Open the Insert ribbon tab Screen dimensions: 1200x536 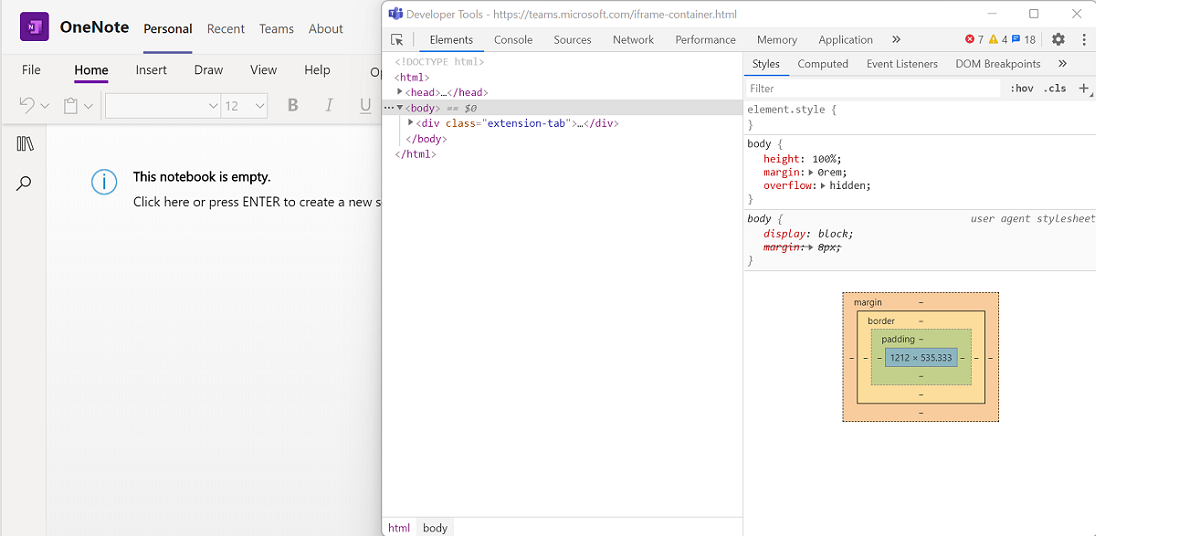click(x=151, y=70)
